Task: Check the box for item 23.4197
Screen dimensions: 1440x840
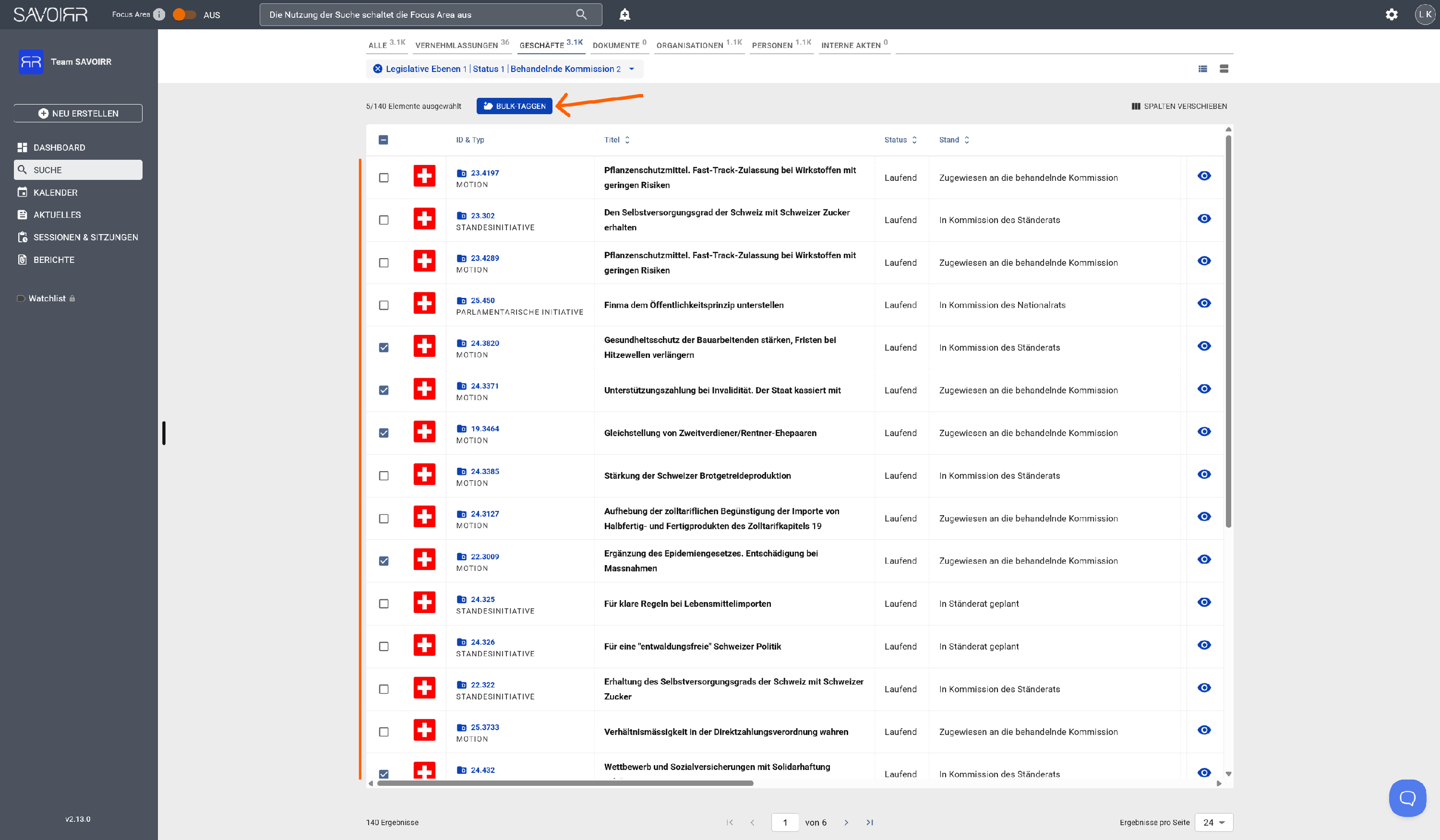Action: click(x=384, y=177)
